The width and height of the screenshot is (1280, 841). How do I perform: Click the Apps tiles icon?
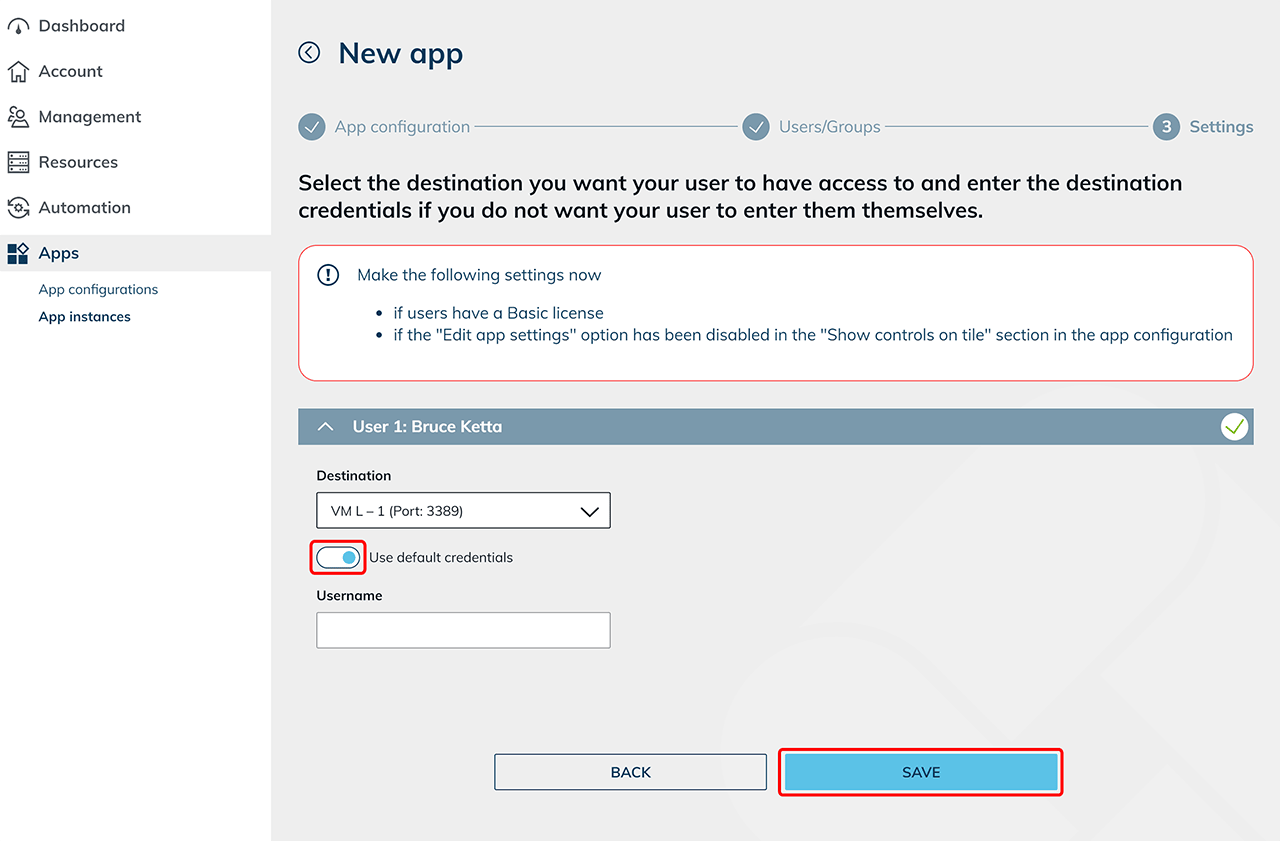(18, 253)
